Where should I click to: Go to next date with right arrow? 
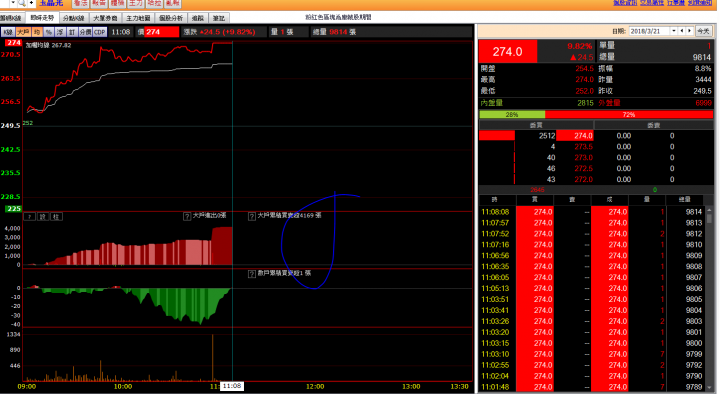coord(689,31)
